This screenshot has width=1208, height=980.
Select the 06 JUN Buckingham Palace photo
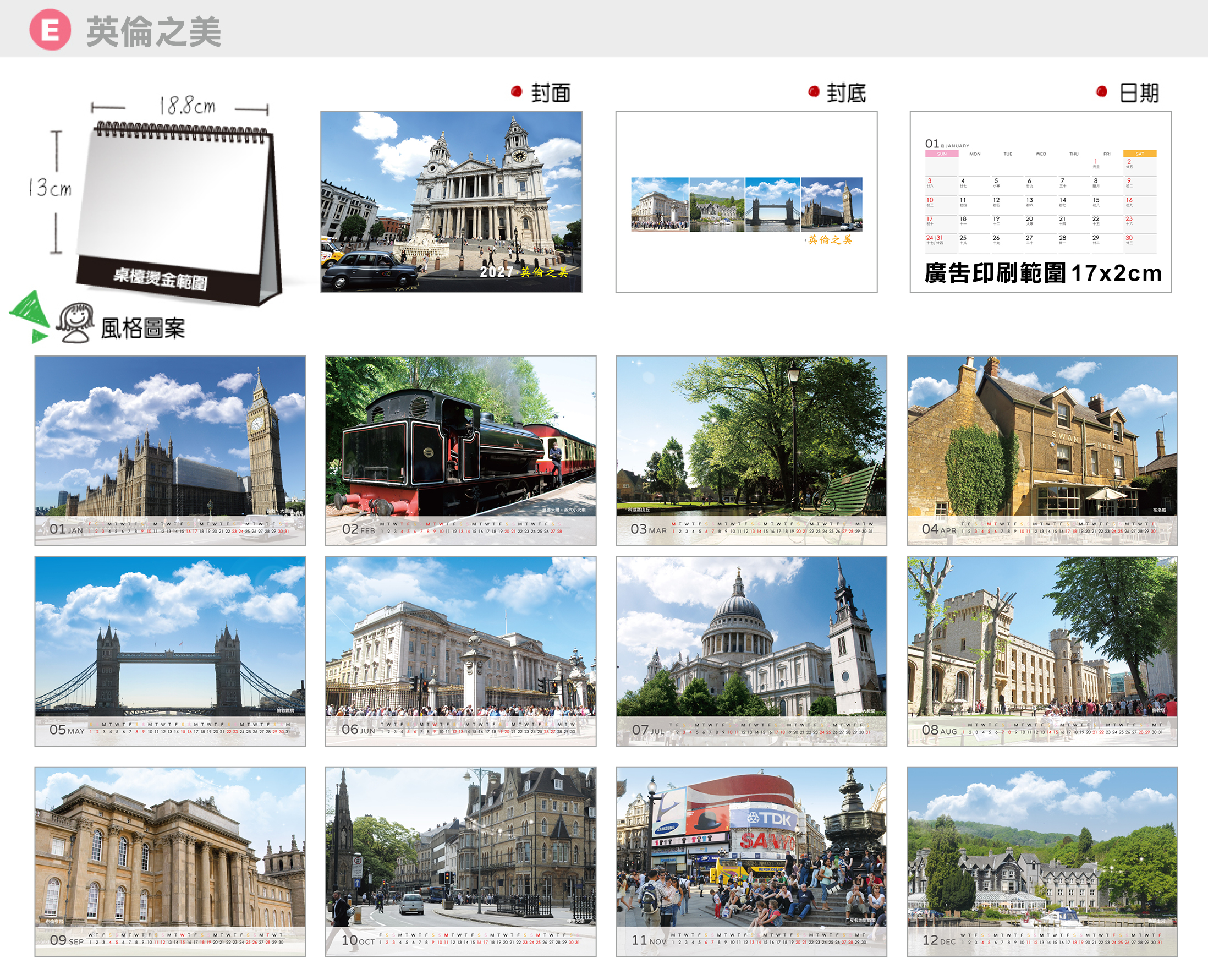point(460,651)
